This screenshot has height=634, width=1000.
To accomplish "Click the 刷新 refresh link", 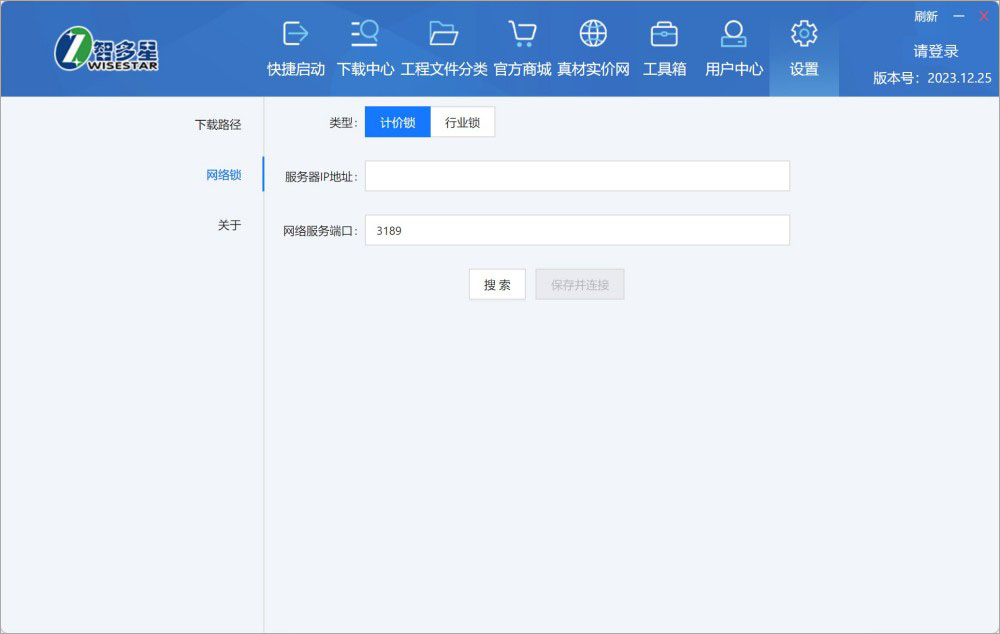I will coord(925,16).
